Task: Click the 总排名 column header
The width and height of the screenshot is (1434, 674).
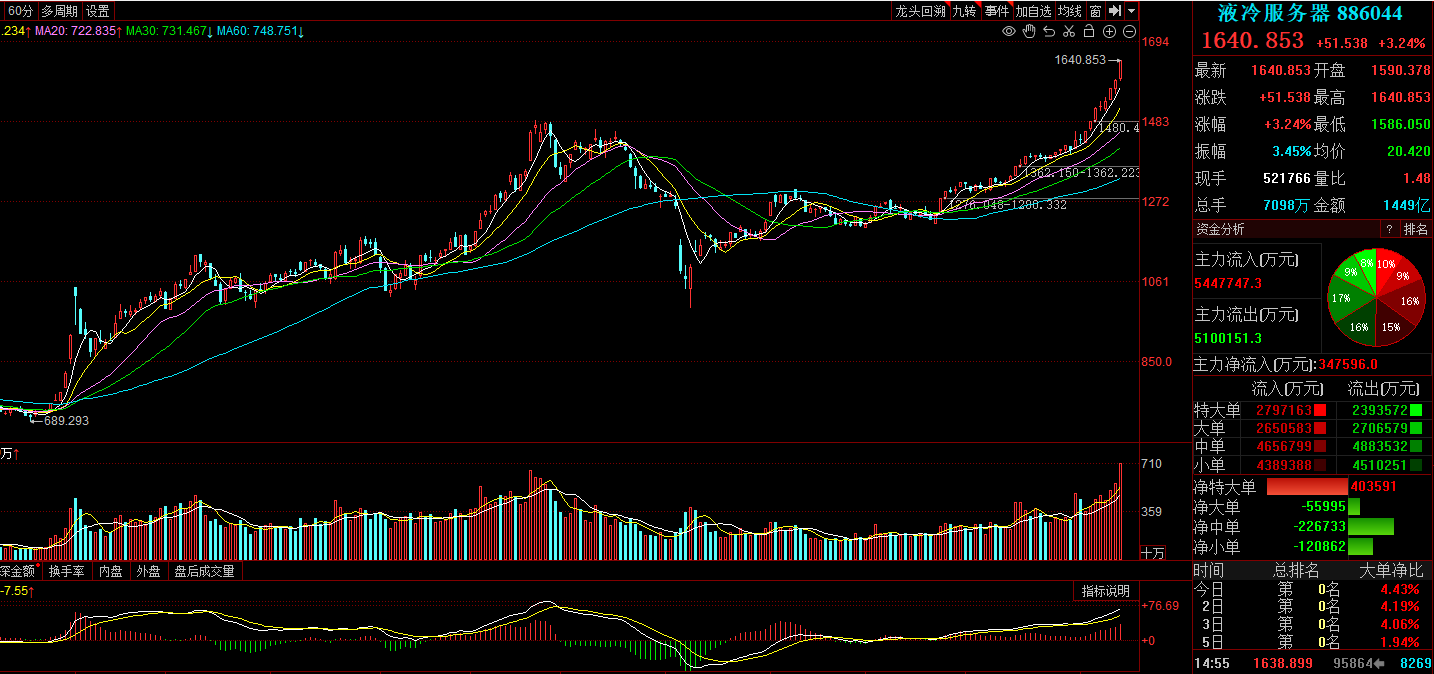Action: pyautogui.click(x=1296, y=570)
